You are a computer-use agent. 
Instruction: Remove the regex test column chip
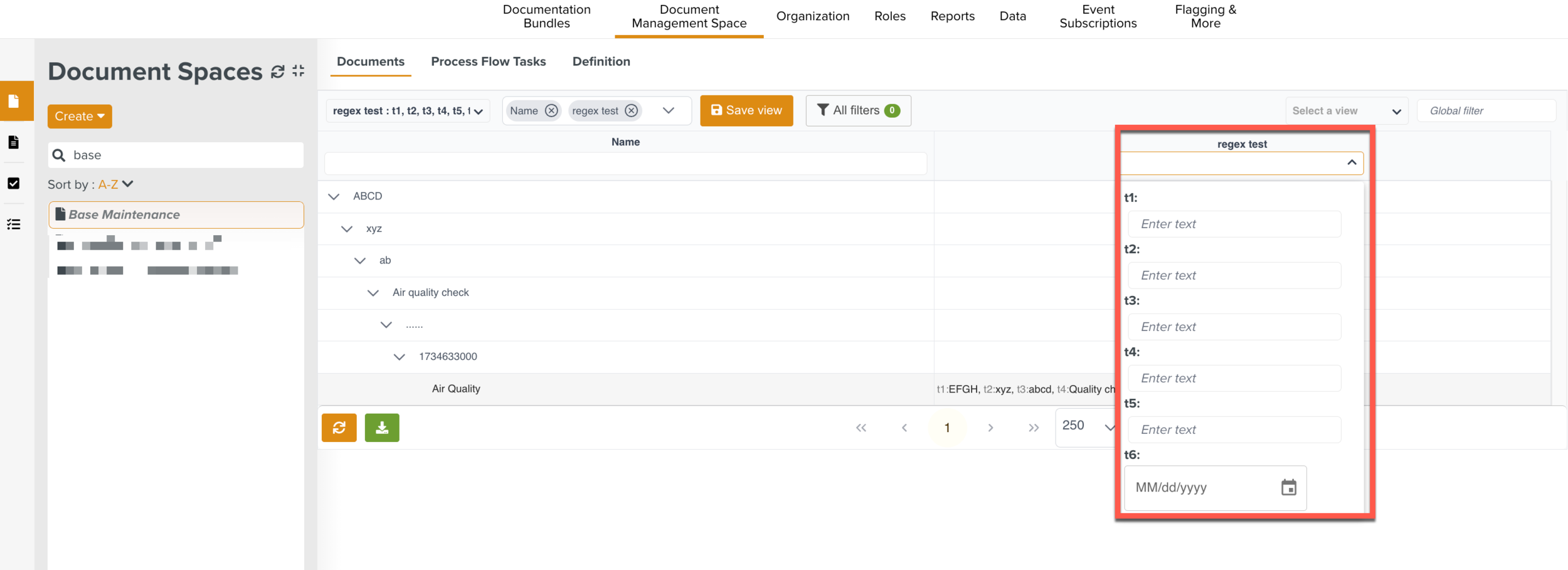pos(631,111)
